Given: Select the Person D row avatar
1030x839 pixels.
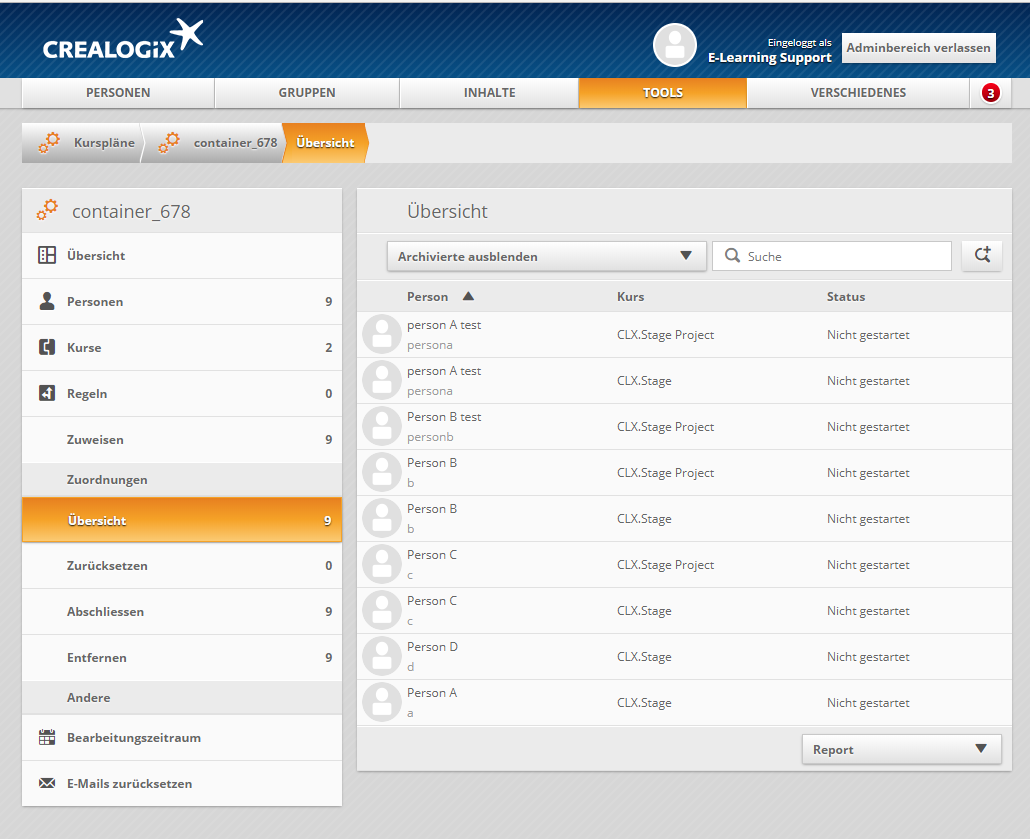Looking at the screenshot, I should pos(381,656).
